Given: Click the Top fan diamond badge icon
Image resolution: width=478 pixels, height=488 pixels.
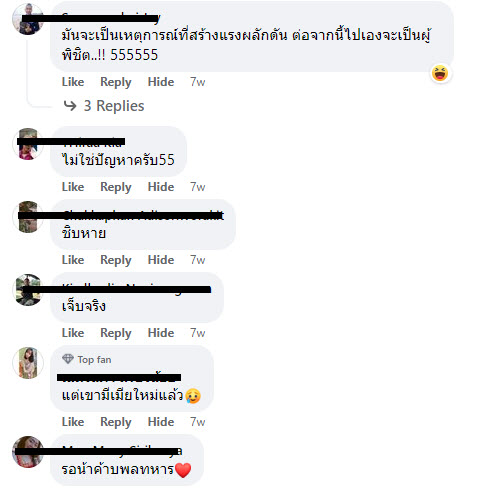Looking at the screenshot, I should (x=68, y=359).
